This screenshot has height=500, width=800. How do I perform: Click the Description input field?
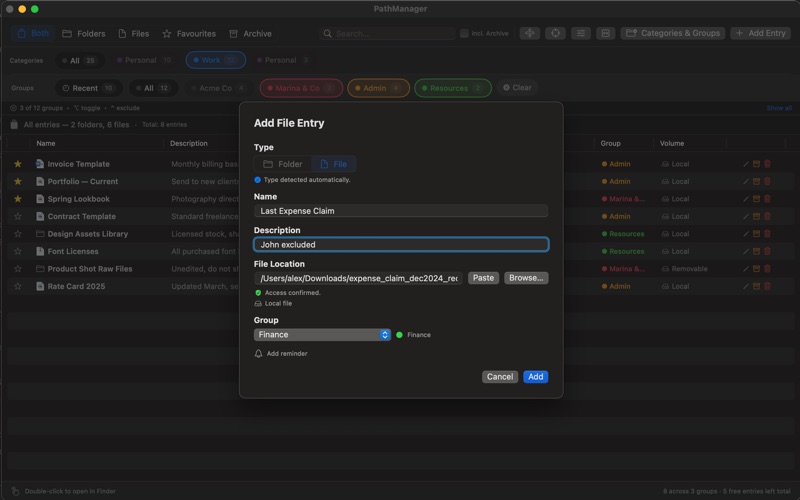[401, 244]
